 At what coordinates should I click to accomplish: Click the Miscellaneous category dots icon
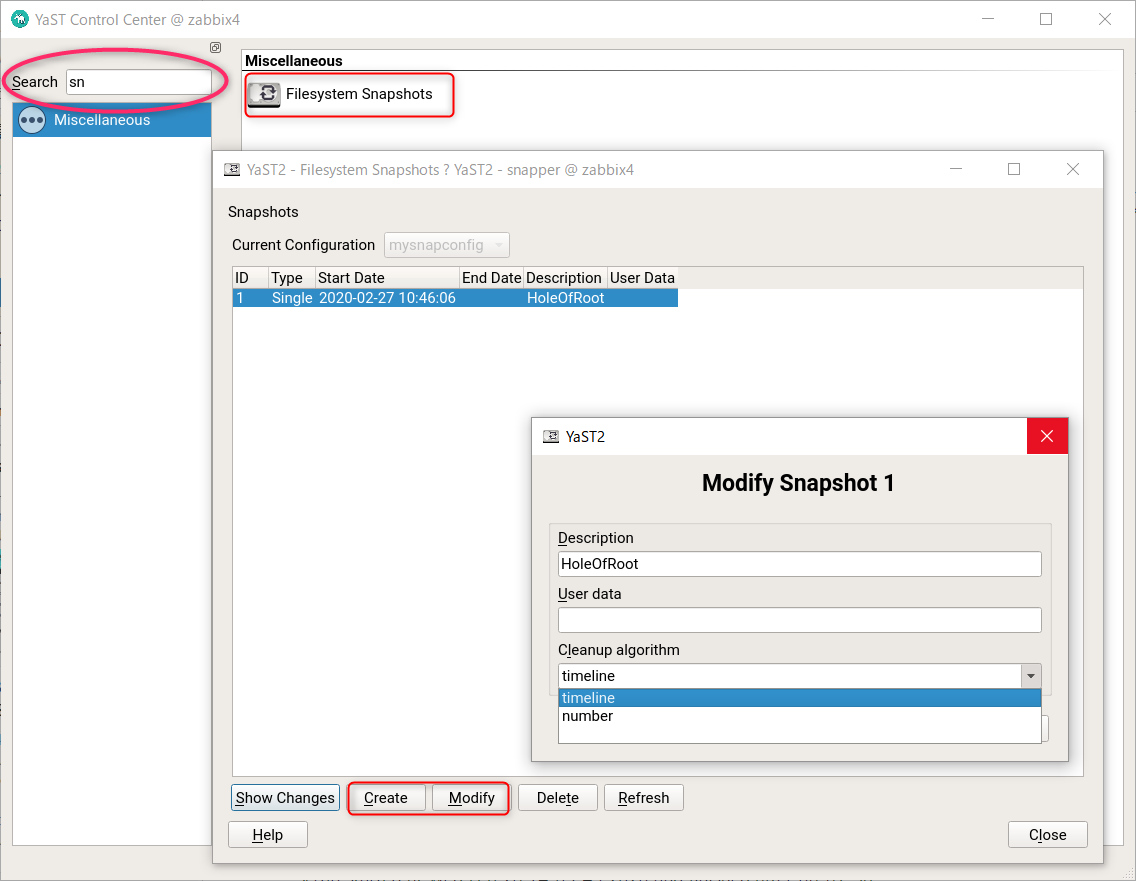pos(32,120)
